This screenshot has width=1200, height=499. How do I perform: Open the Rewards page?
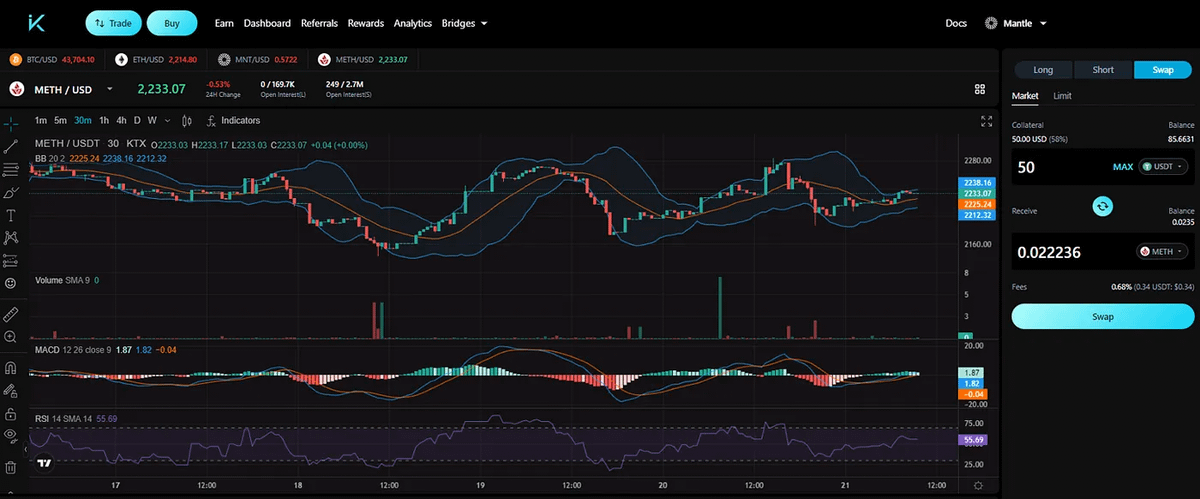tap(366, 22)
